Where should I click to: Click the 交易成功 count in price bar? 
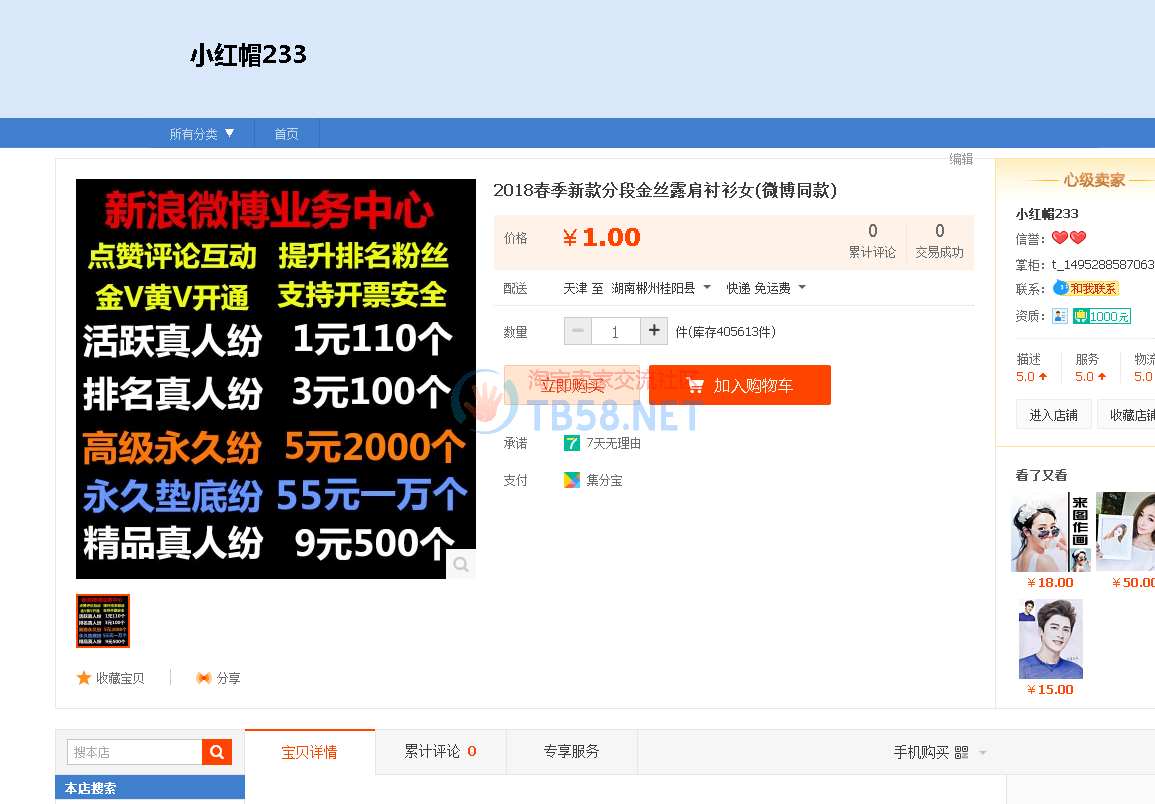[x=939, y=241]
